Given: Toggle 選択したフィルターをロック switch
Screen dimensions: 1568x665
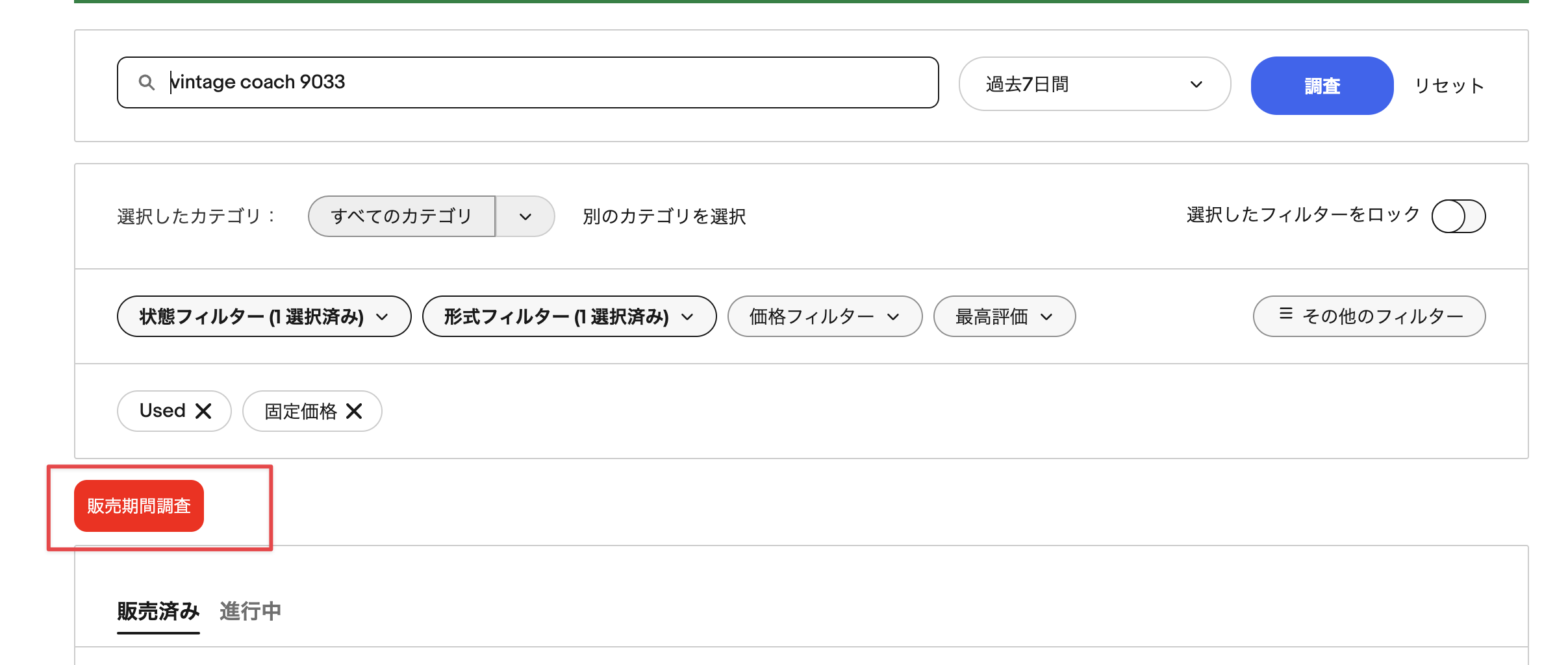Looking at the screenshot, I should pos(1458,216).
